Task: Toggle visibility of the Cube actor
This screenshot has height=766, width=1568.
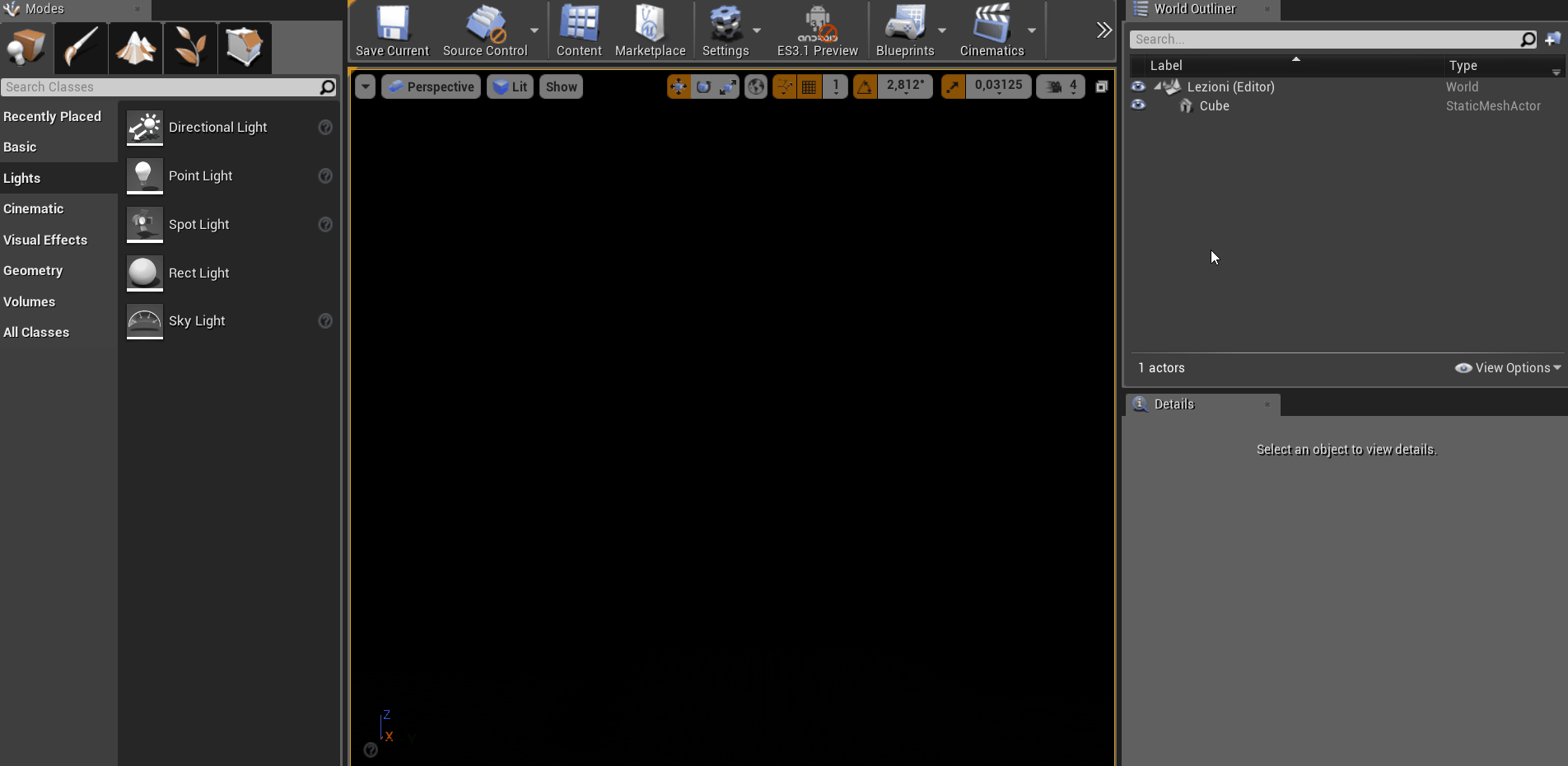Action: [1138, 105]
